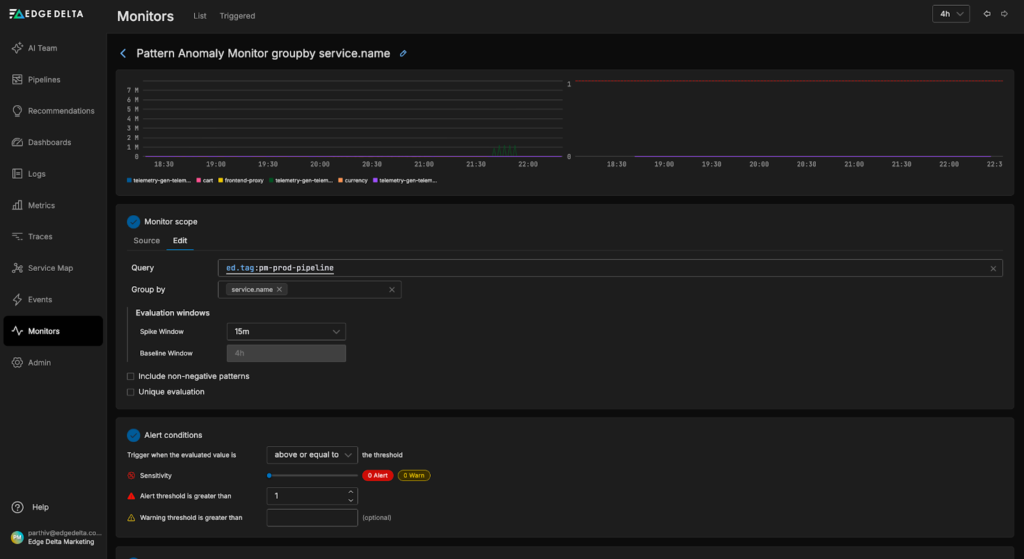
Task: Click the Events lightning icon
Action: coord(18,299)
